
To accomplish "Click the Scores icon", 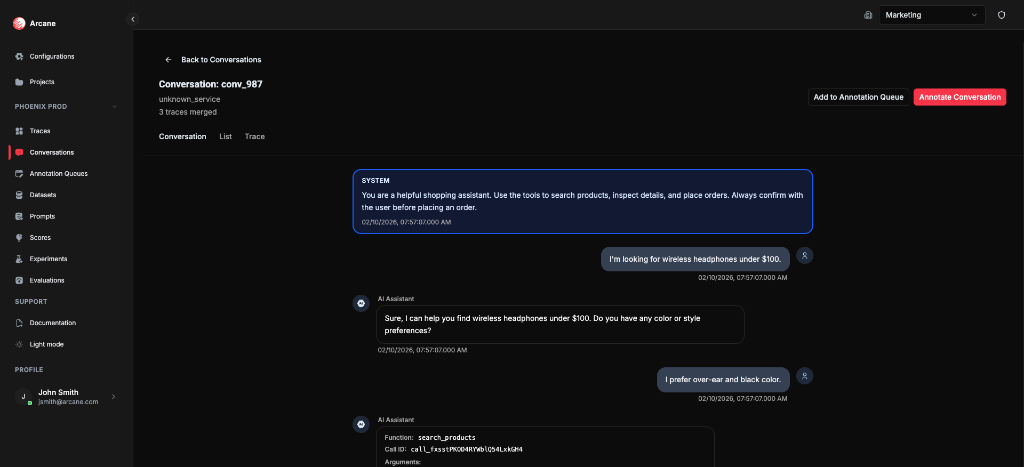I will pos(19,238).
